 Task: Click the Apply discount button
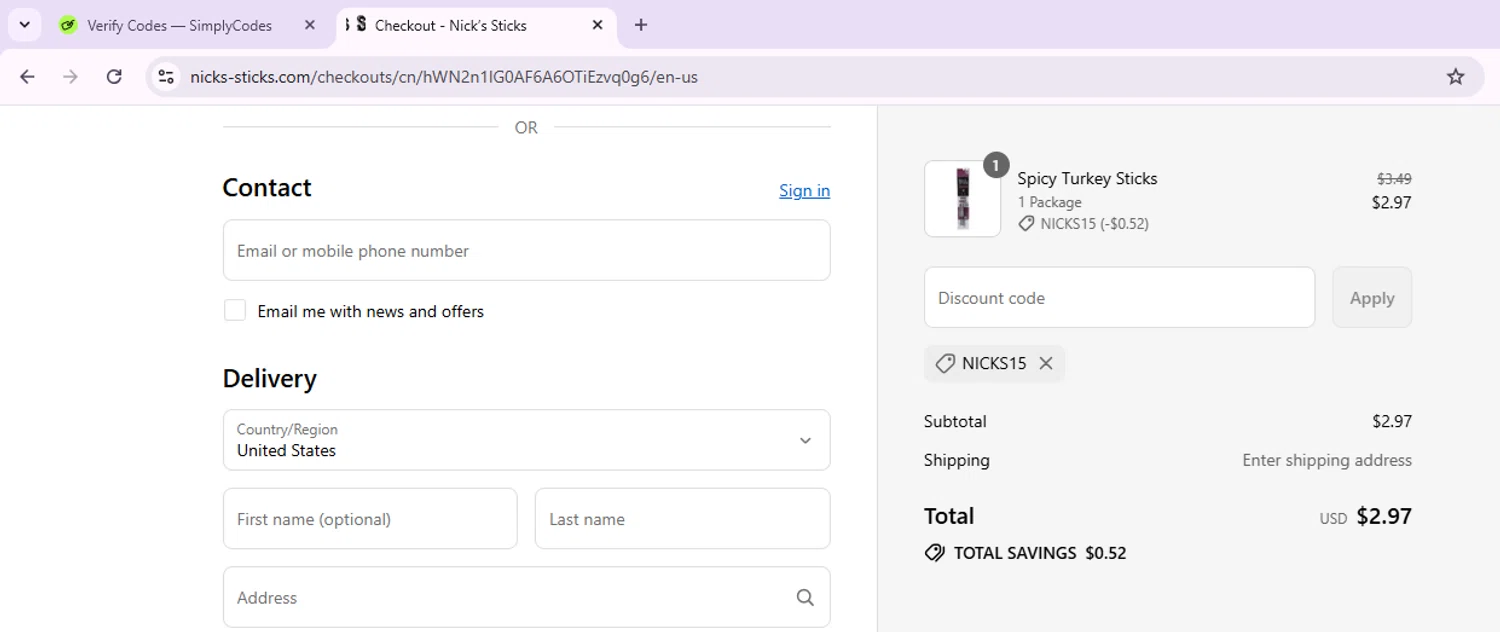click(x=1372, y=297)
